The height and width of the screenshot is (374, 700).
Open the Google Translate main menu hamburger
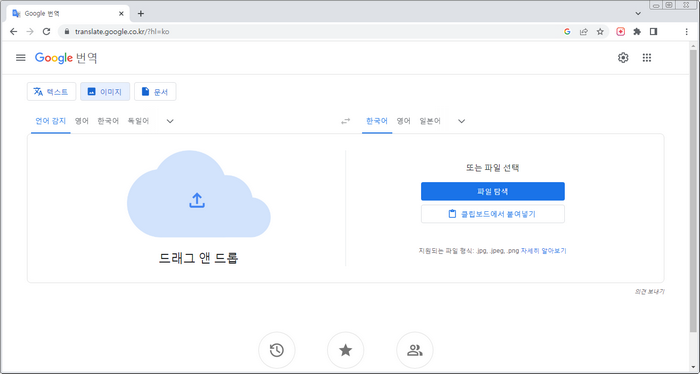click(x=21, y=58)
